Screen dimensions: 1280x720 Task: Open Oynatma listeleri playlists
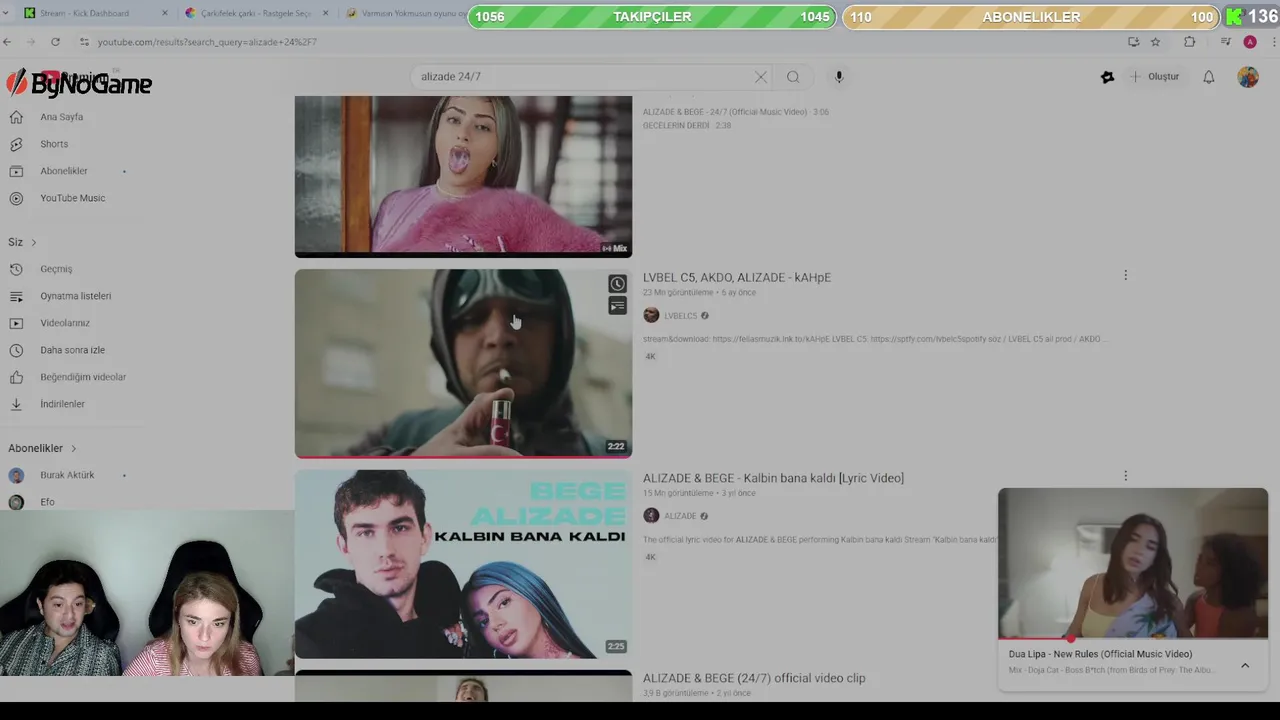click(x=75, y=296)
